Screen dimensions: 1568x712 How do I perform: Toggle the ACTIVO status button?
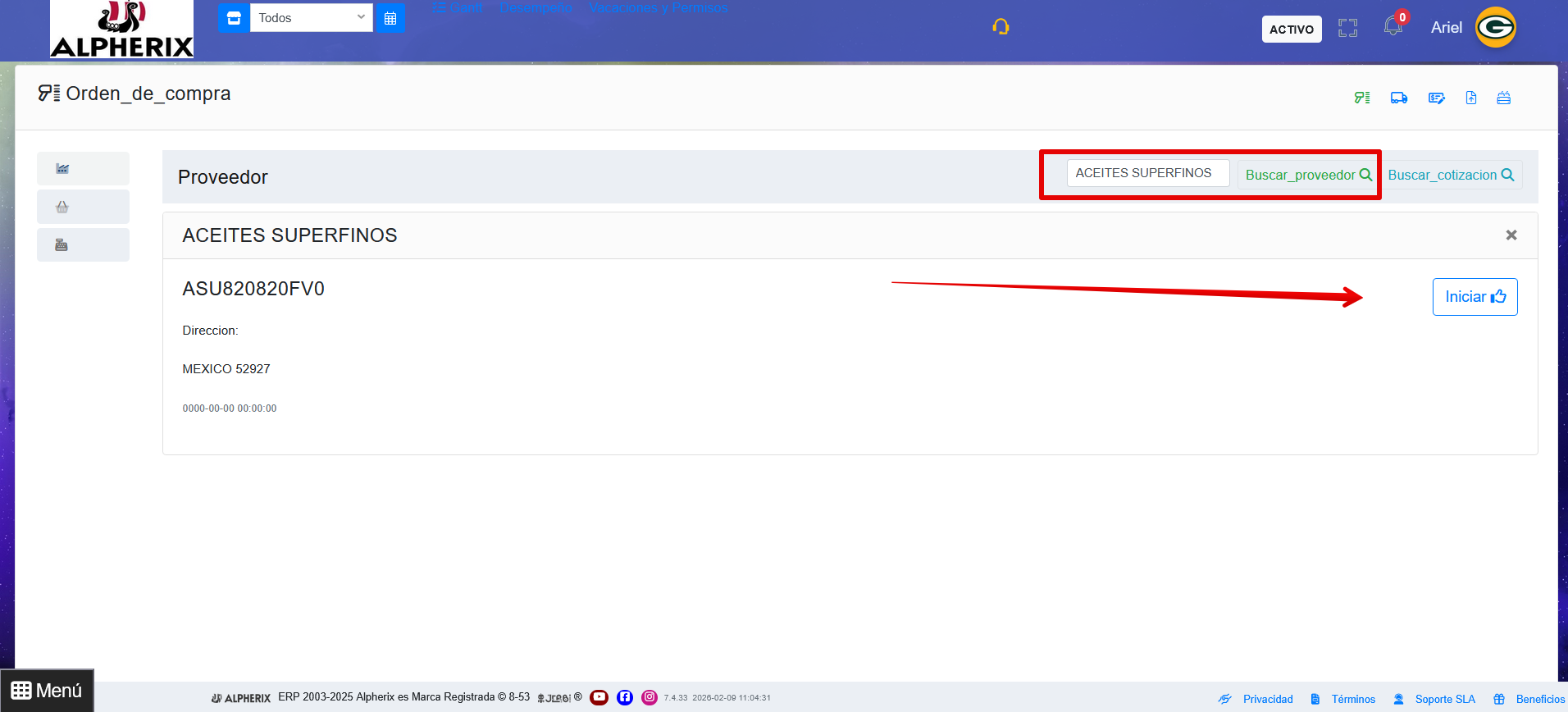(1291, 30)
